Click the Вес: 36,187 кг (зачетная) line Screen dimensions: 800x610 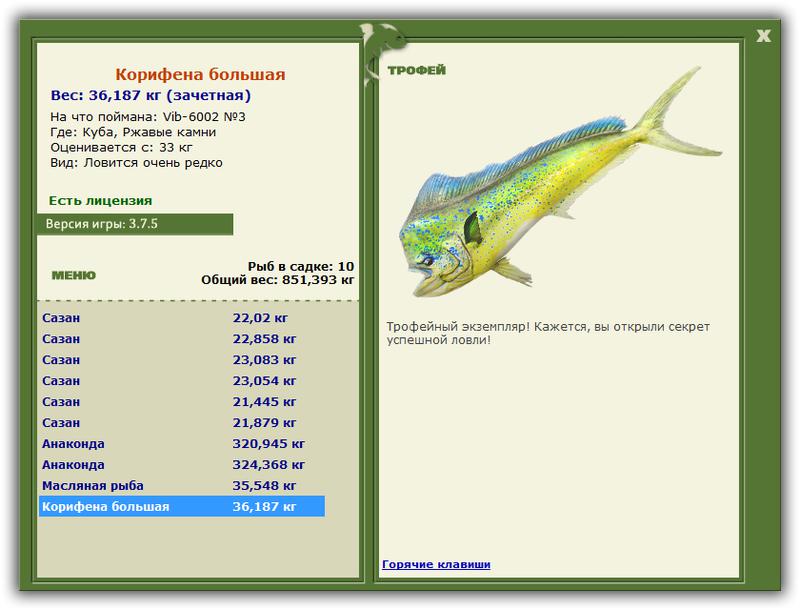151,95
